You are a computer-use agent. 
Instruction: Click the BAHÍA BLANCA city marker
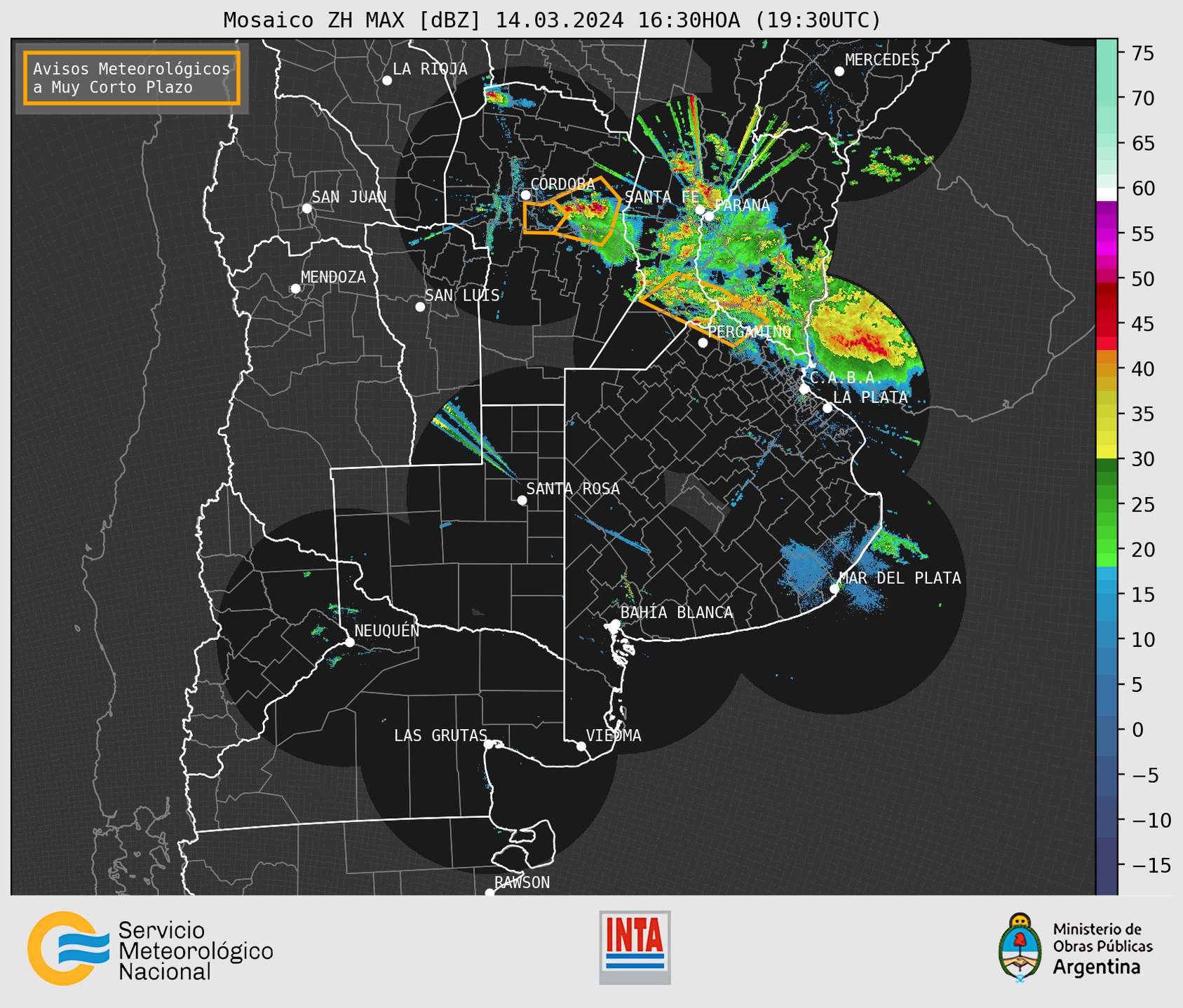pos(615,624)
